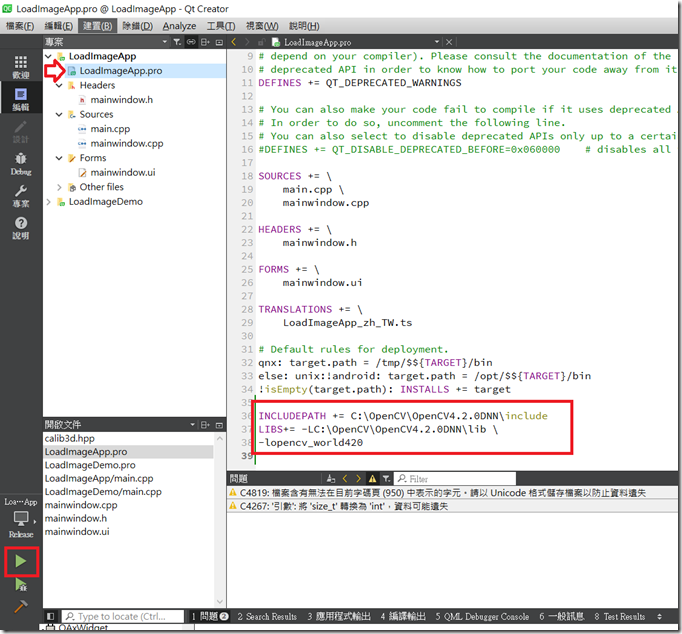Open the Design (設計) mode

pyautogui.click(x=20, y=131)
